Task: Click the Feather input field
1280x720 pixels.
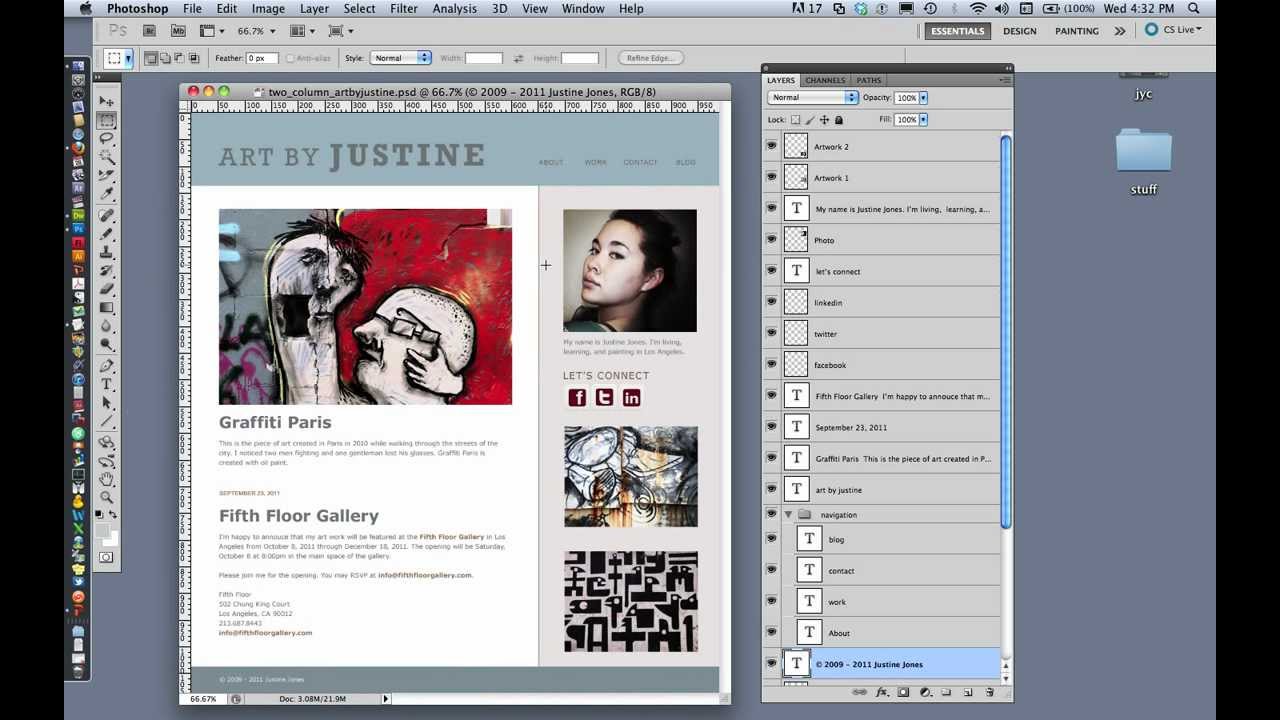Action: click(x=262, y=58)
